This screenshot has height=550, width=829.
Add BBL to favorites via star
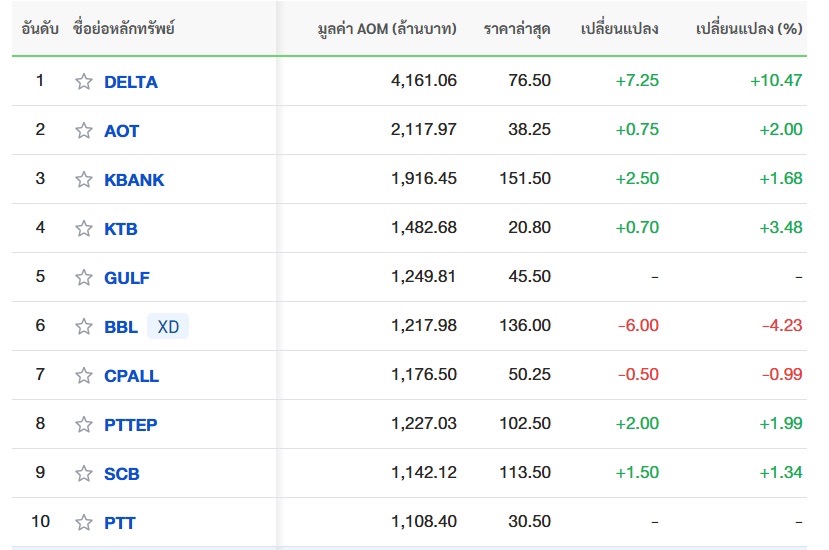[84, 326]
